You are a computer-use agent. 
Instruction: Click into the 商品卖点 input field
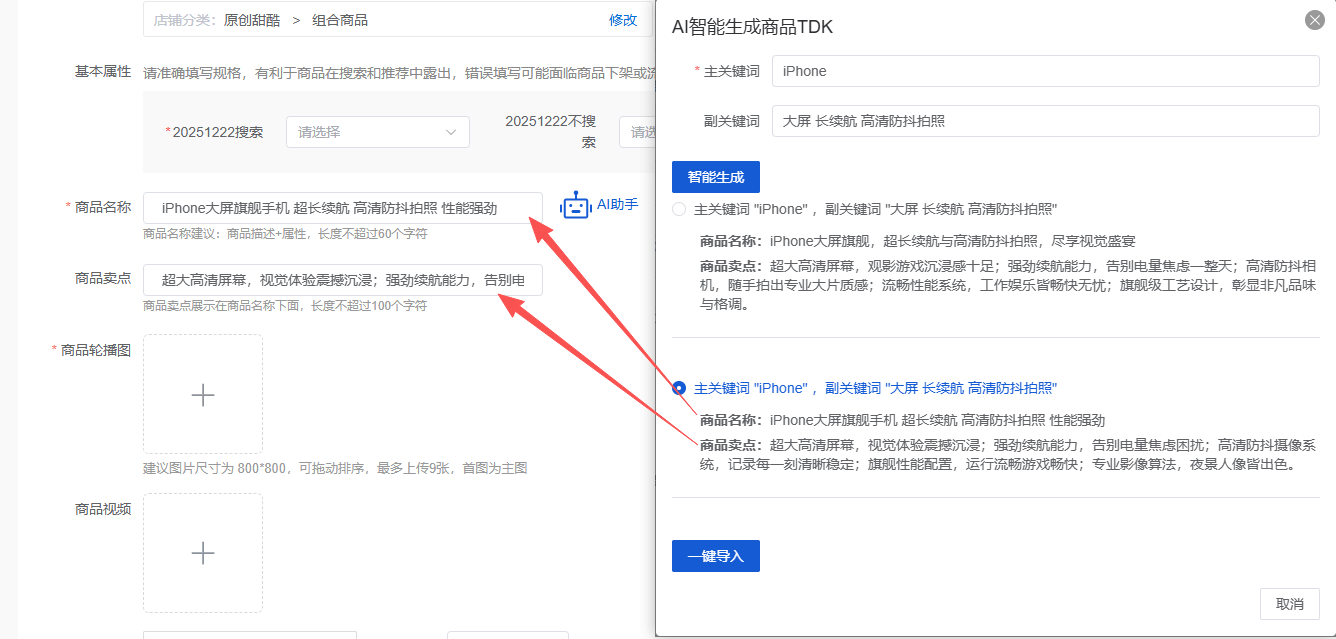pos(343,280)
